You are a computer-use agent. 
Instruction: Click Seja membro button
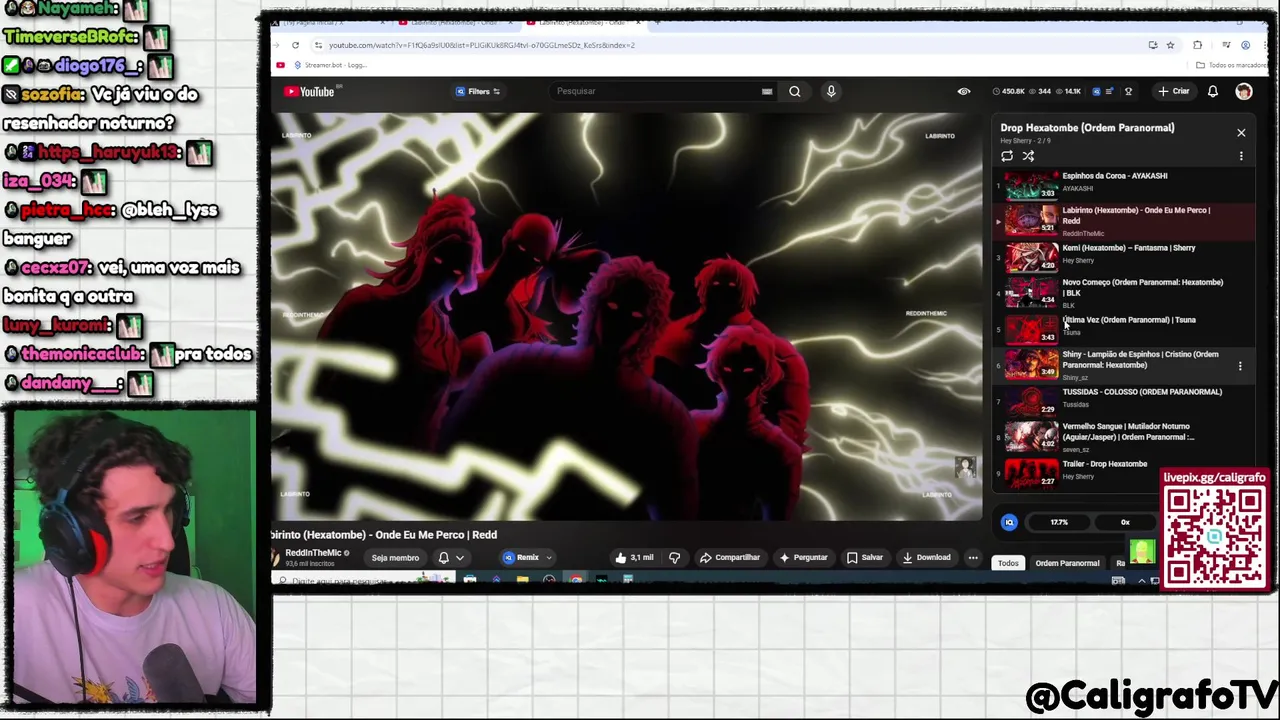(395, 558)
